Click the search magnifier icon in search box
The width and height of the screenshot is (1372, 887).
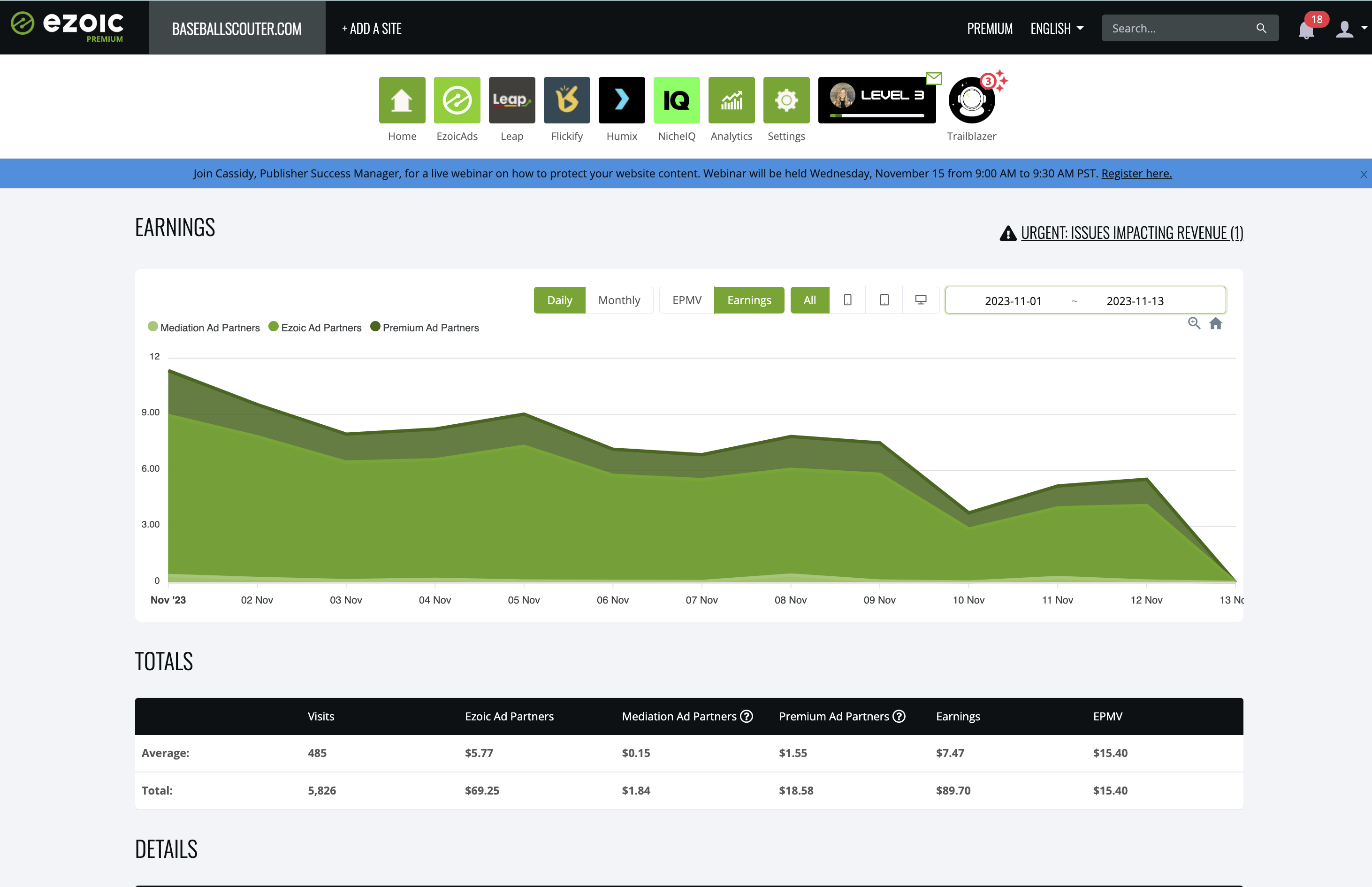tap(1261, 28)
